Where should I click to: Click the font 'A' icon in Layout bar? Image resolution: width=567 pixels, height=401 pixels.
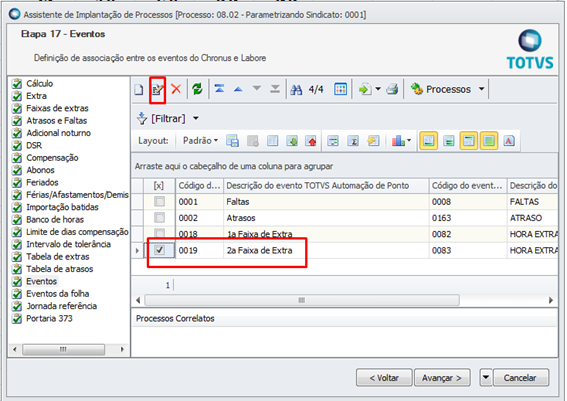[509, 141]
